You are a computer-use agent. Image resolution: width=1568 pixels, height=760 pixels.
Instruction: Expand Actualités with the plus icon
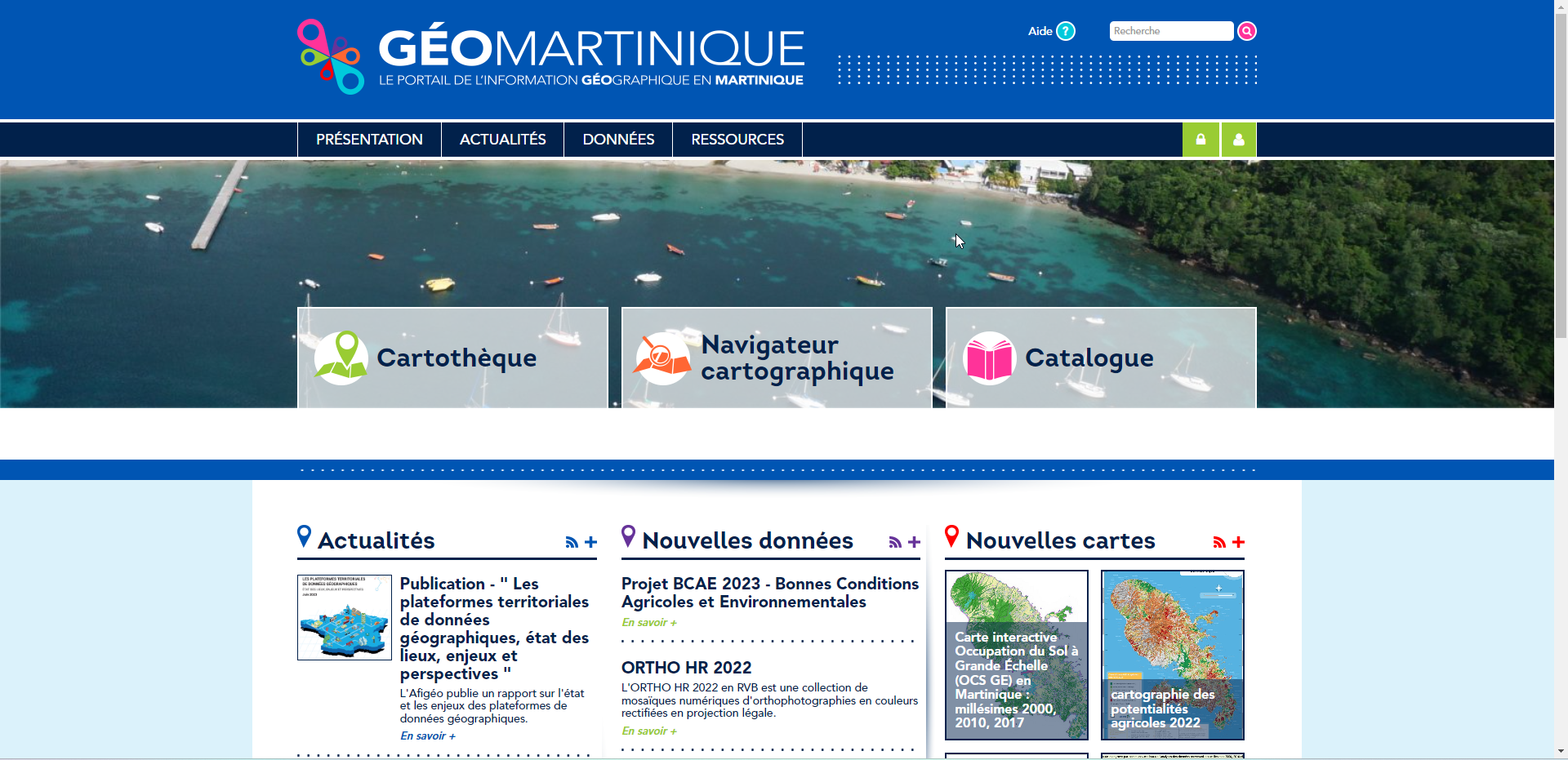[591, 542]
